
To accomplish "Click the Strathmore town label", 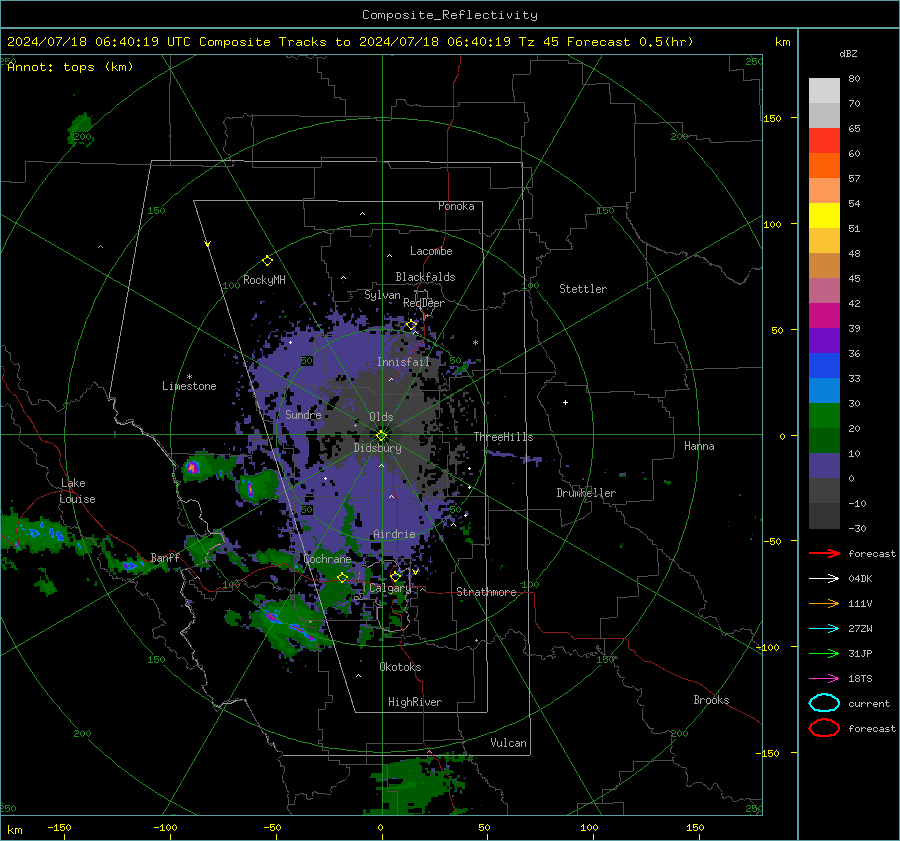I will coord(487,592).
